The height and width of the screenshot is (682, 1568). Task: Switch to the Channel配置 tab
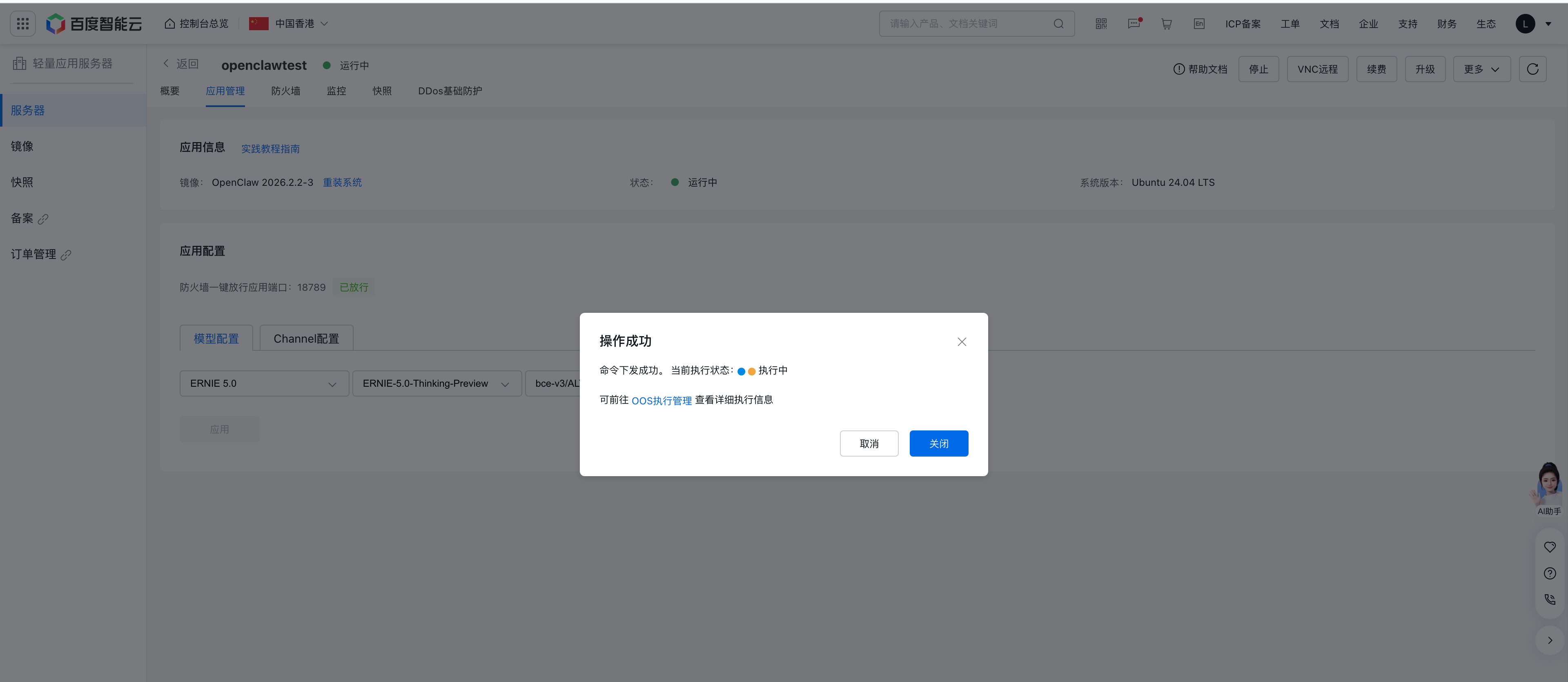click(306, 338)
